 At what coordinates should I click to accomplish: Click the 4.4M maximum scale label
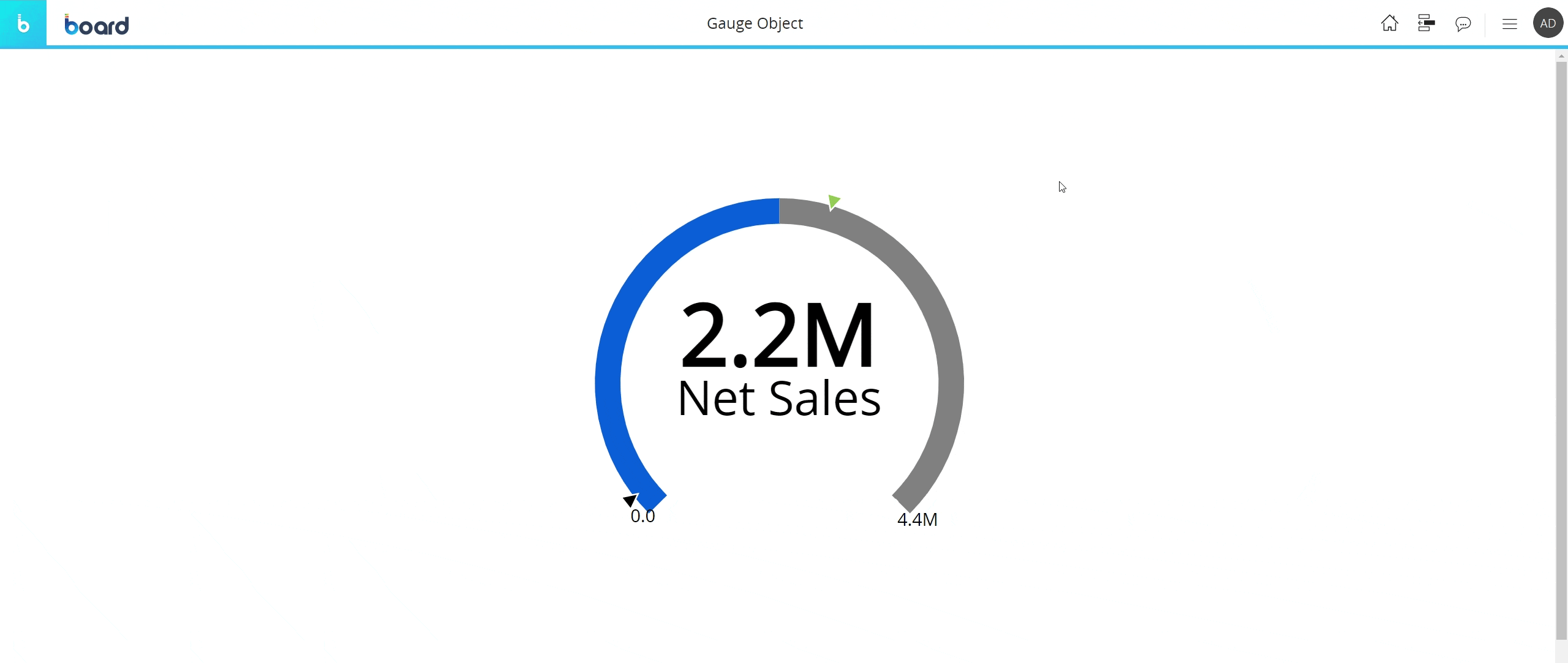pyautogui.click(x=917, y=520)
